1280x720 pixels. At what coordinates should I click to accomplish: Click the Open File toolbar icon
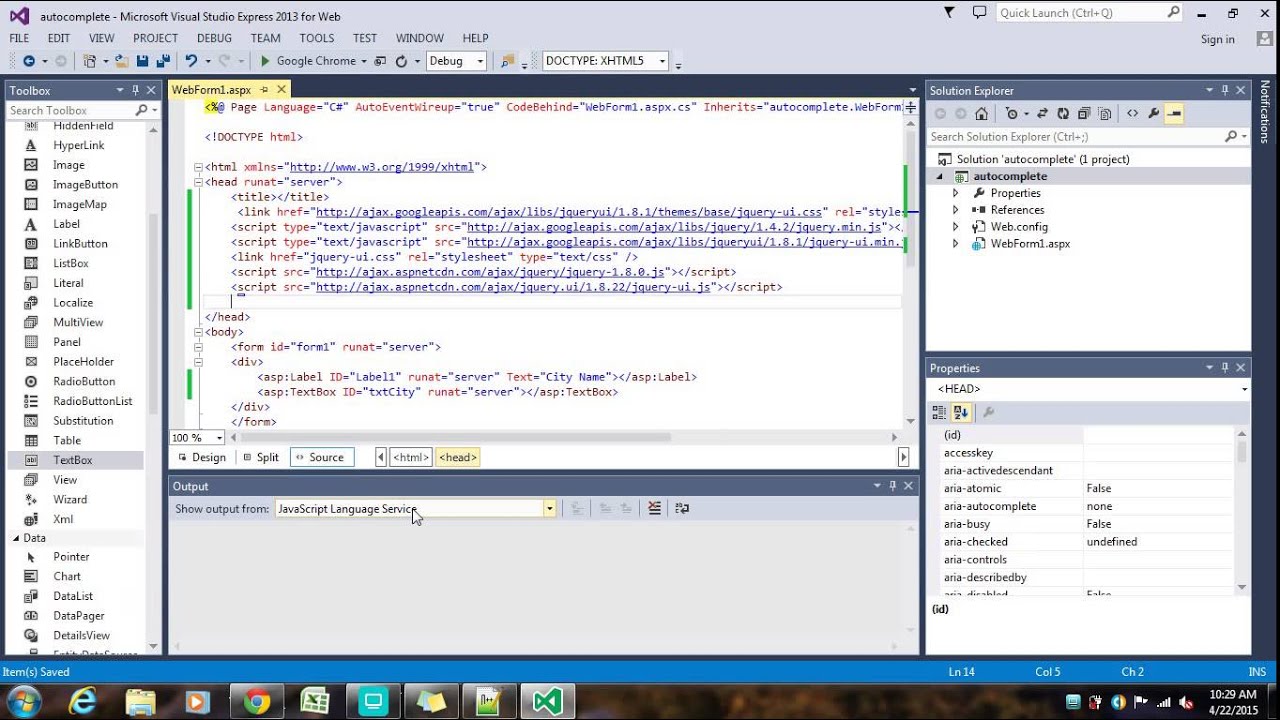pos(121,61)
